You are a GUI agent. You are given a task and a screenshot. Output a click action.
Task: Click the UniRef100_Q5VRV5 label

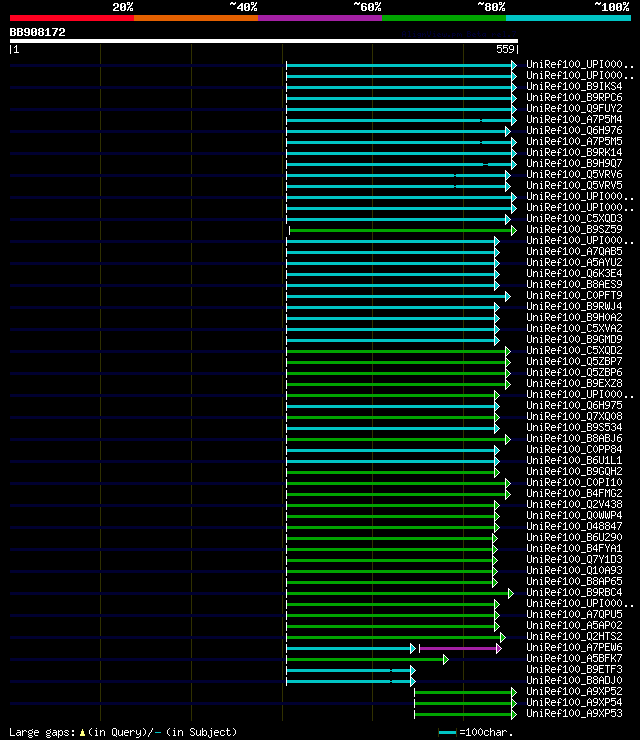pos(574,185)
